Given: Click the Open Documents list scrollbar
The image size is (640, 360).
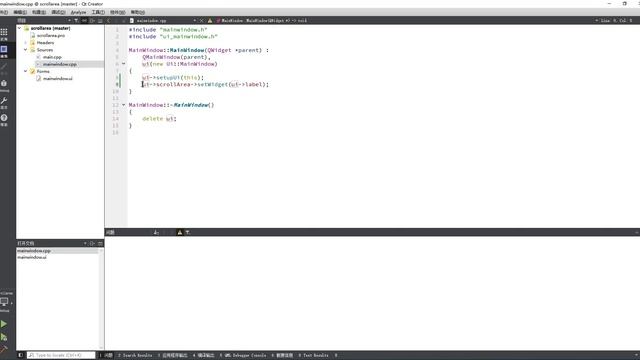Looking at the screenshot, I should [101, 298].
